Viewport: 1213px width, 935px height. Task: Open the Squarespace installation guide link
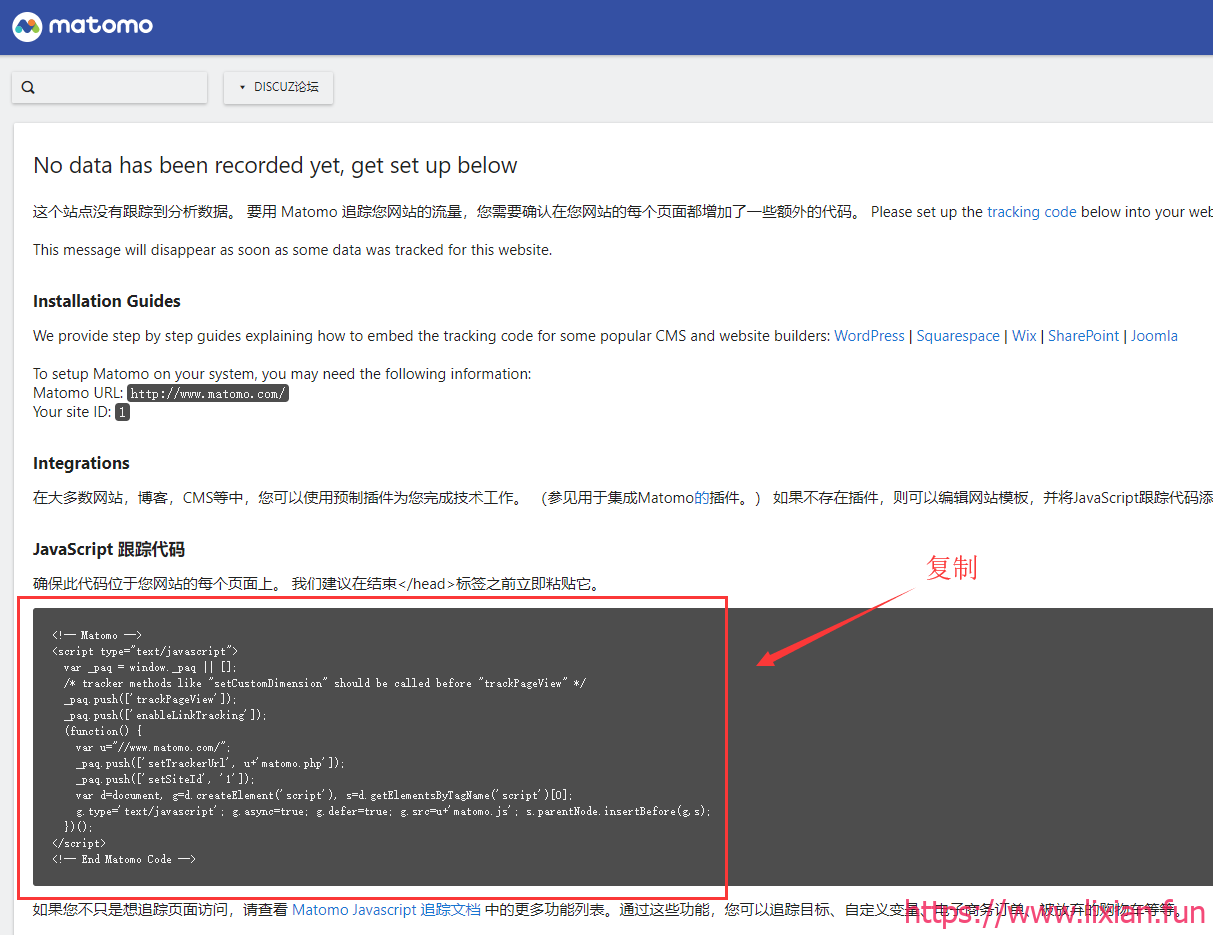tap(958, 336)
